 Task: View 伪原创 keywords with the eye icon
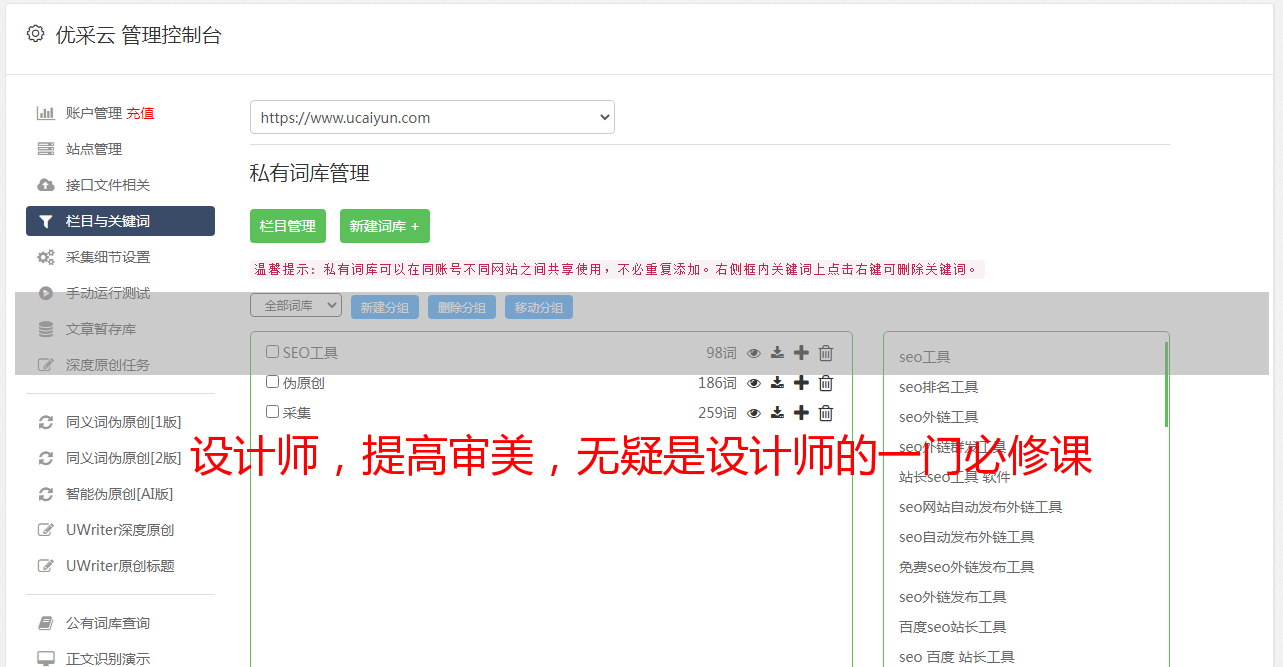[754, 383]
